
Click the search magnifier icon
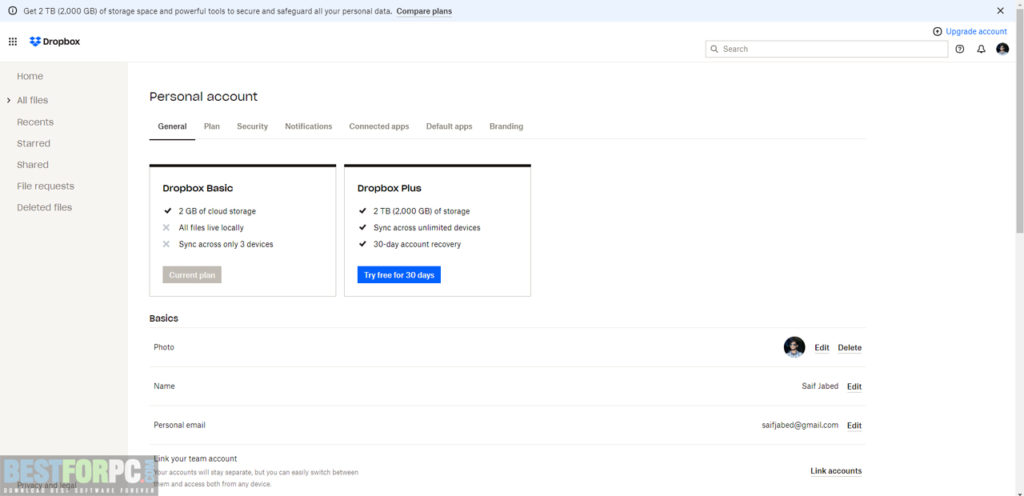click(x=714, y=49)
